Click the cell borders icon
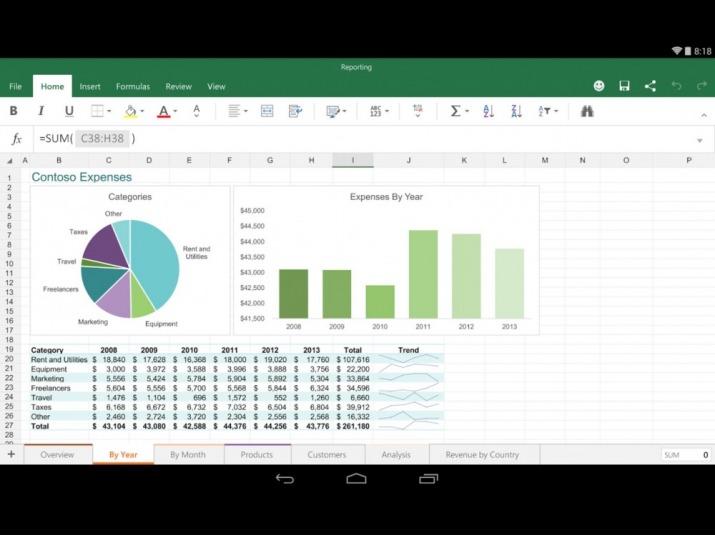Image resolution: width=715 pixels, height=536 pixels. (97, 111)
